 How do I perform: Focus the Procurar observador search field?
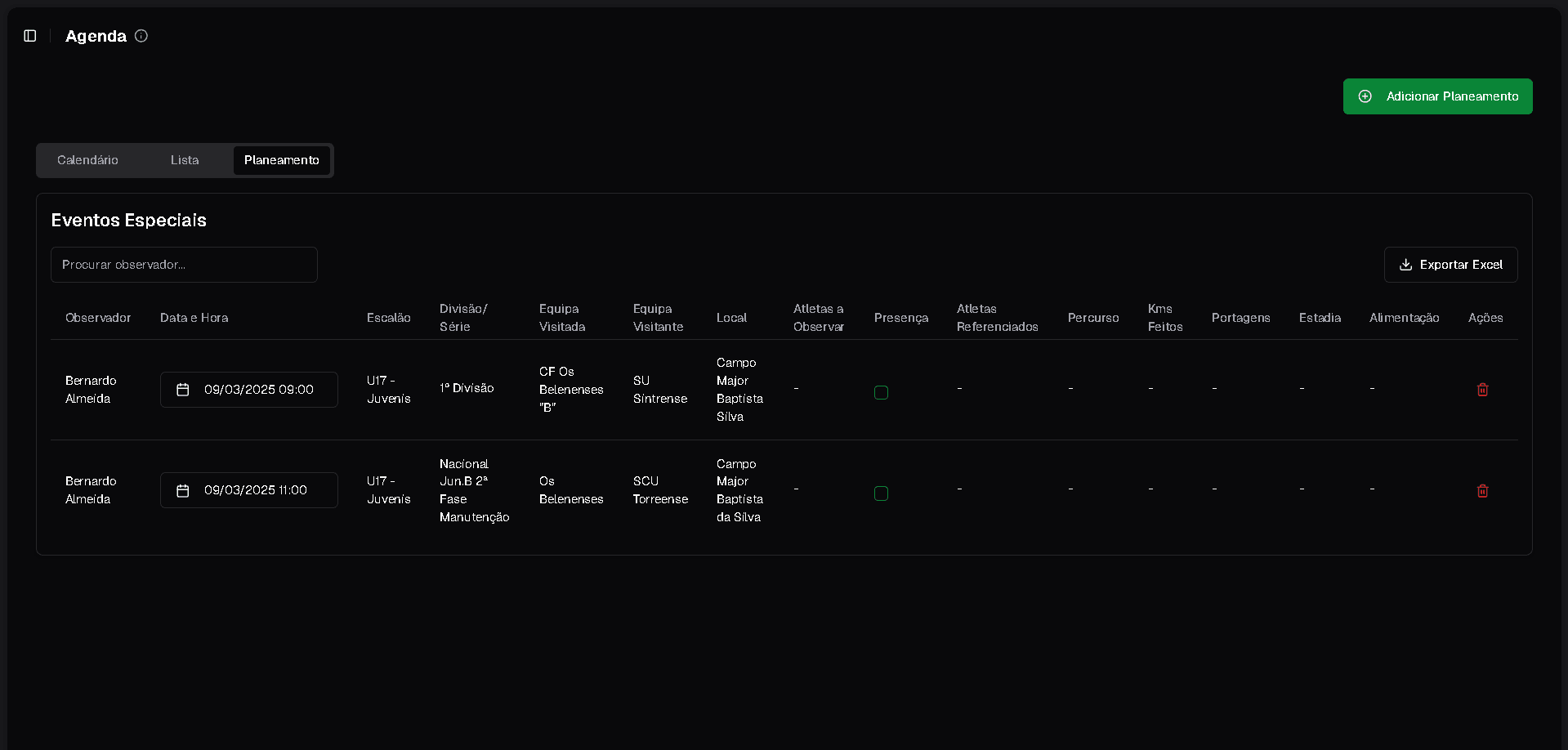184,265
